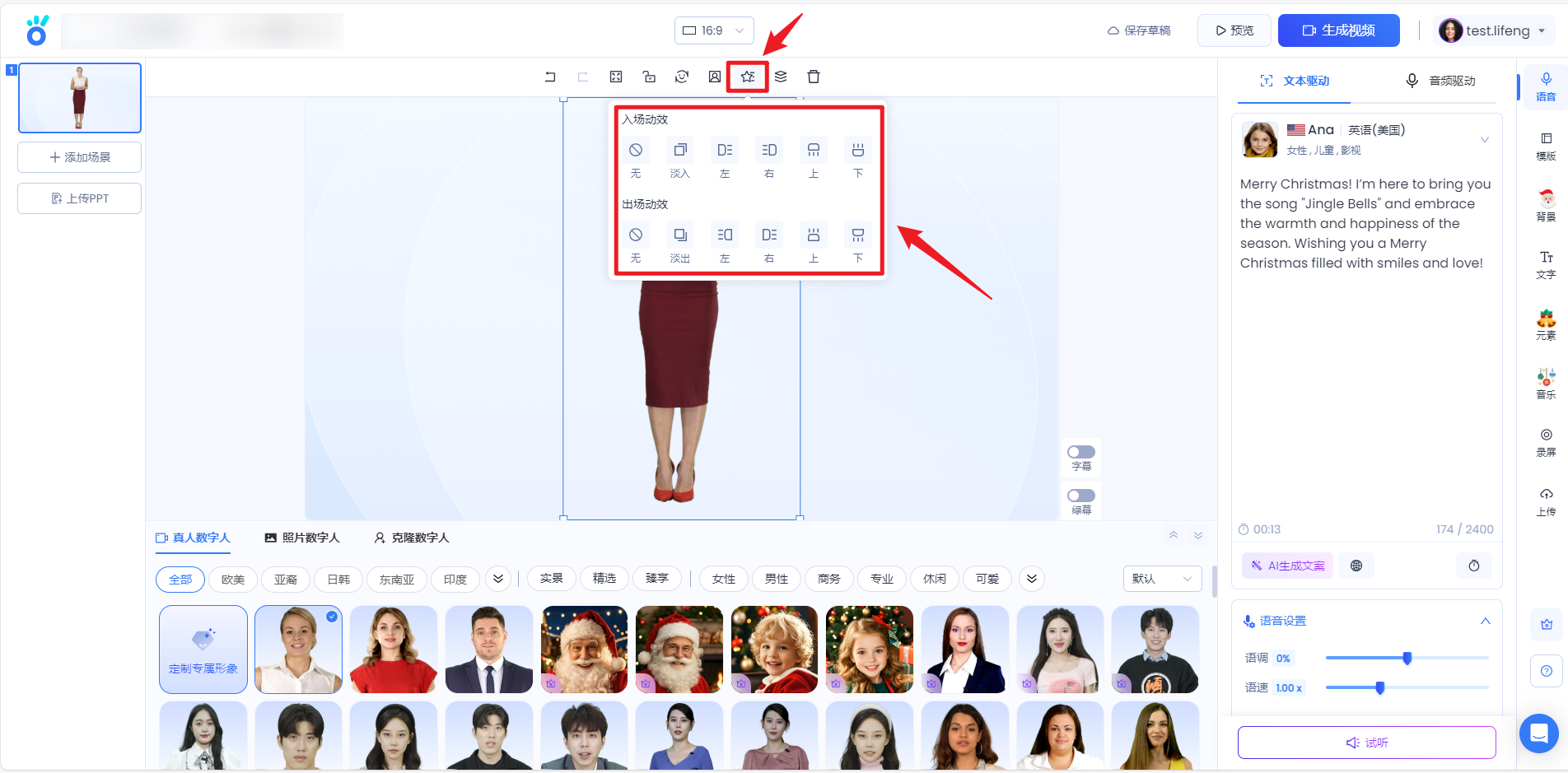Open the 默认 sort dropdown
Image resolution: width=1568 pixels, height=773 pixels.
(1161, 579)
